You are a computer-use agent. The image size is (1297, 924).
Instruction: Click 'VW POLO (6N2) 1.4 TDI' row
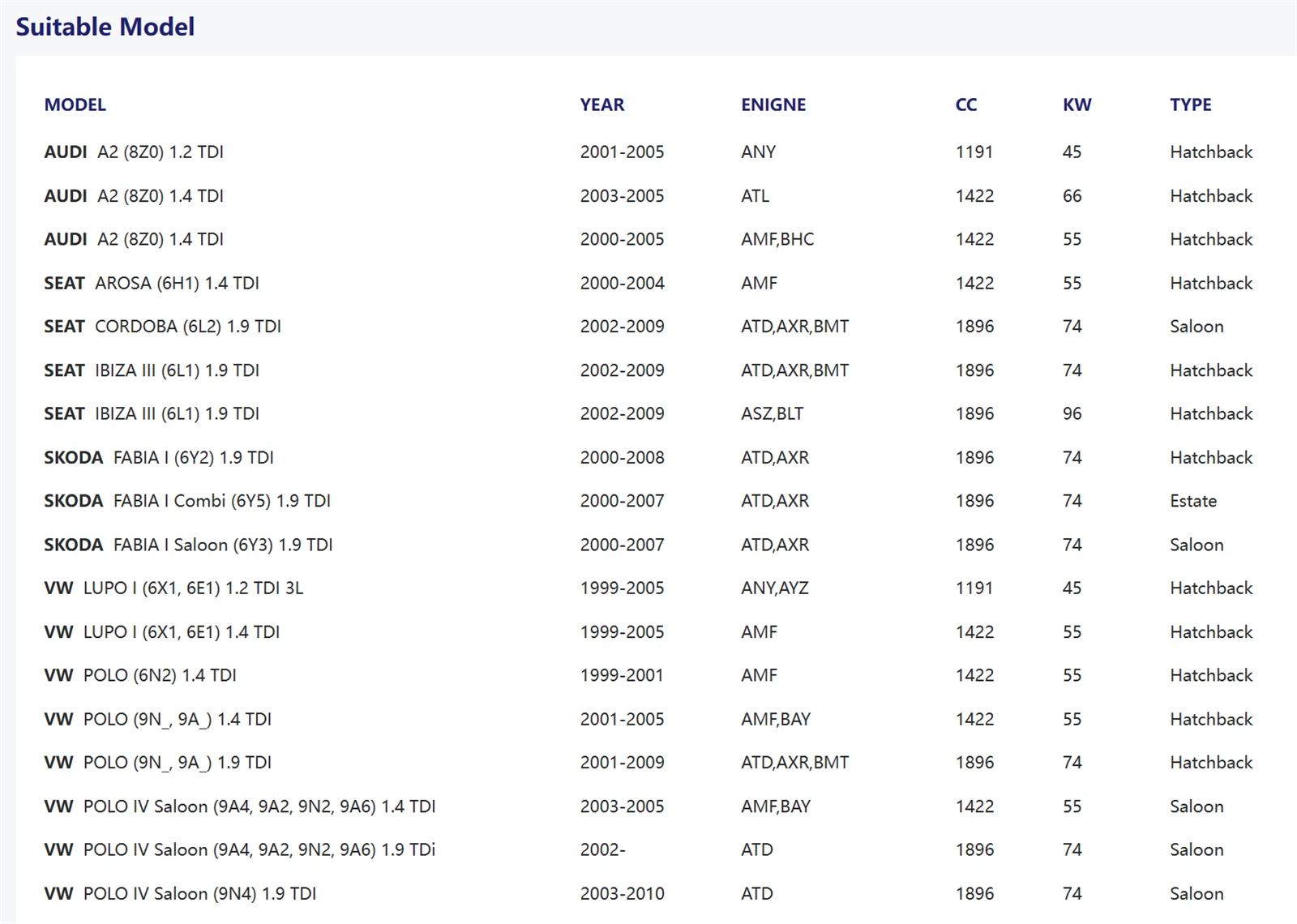648,675
